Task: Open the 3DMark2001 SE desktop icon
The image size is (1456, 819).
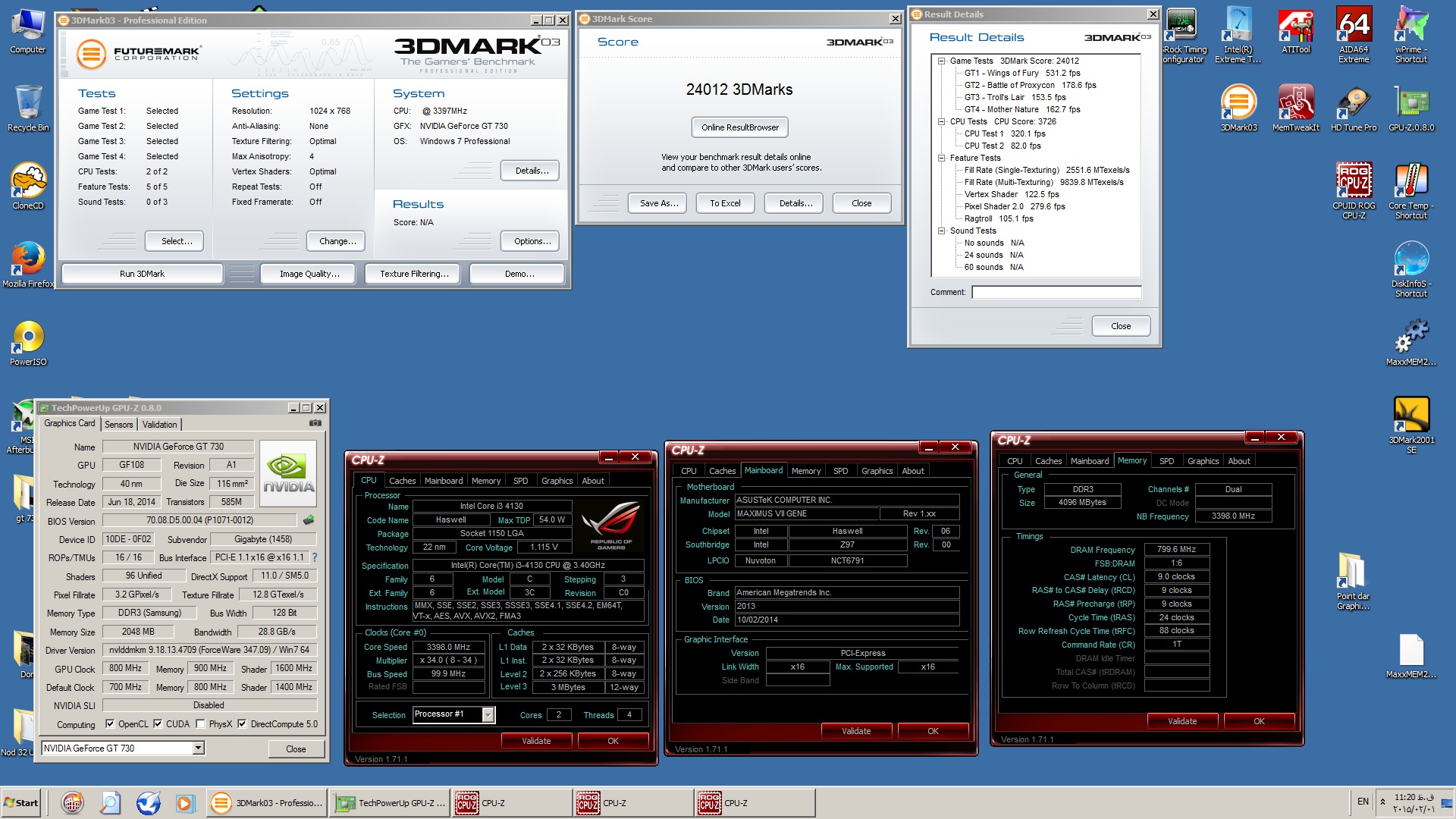Action: point(1411,425)
